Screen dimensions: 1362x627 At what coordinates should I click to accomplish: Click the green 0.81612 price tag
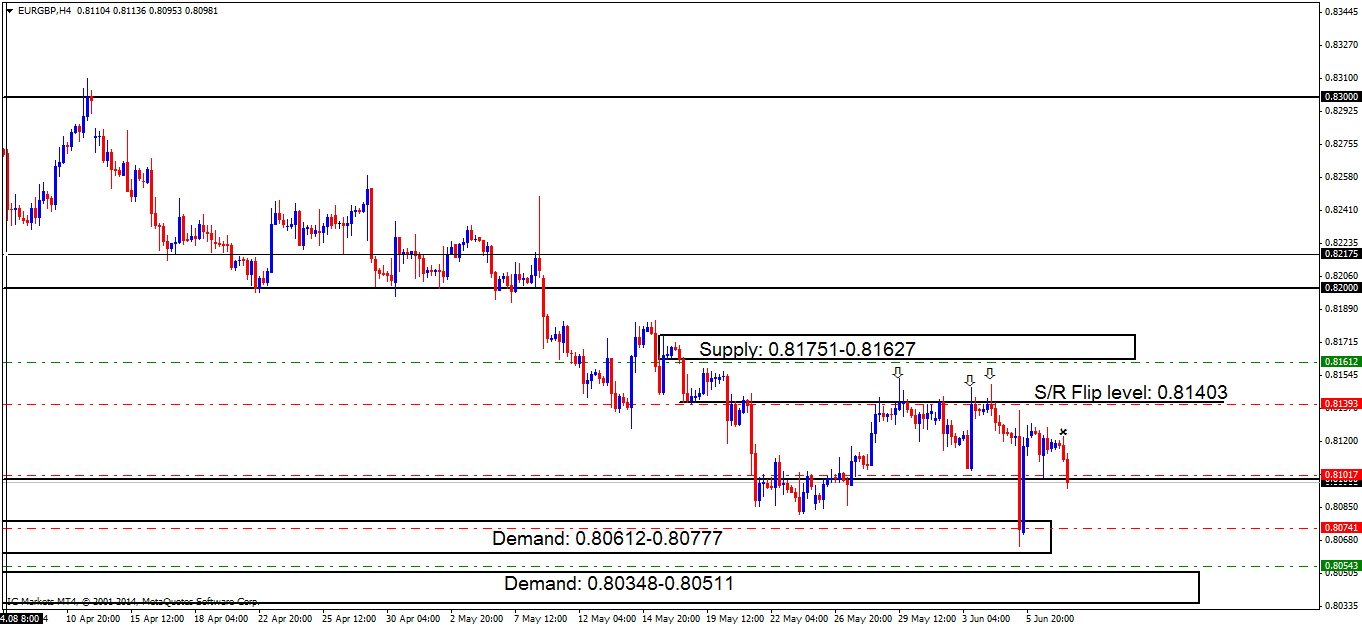click(1341, 362)
